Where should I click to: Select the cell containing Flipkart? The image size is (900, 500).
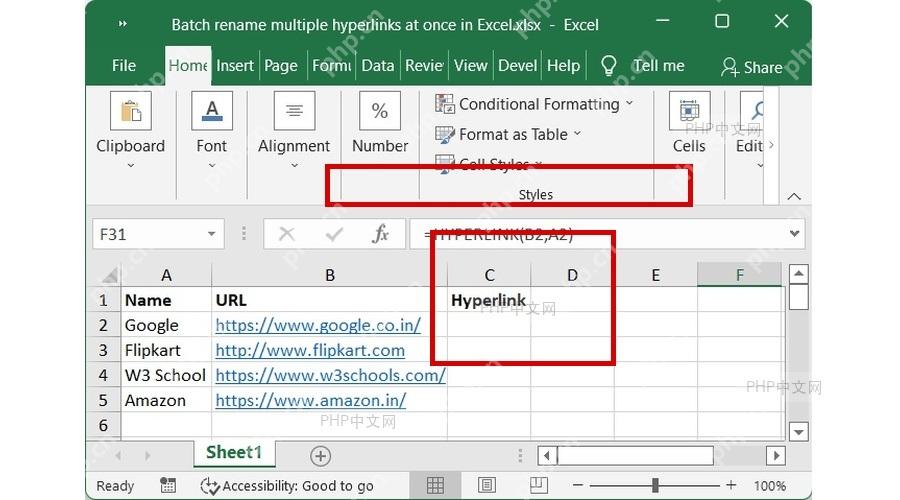[166, 350]
